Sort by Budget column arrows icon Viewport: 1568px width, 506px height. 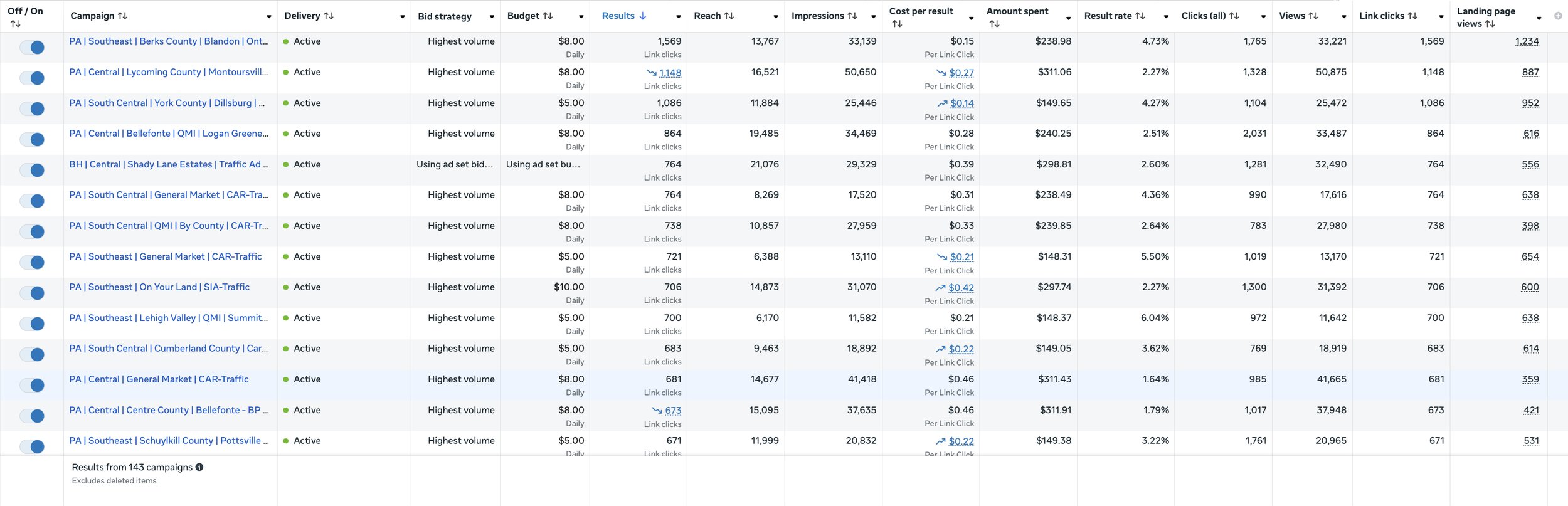pos(548,16)
